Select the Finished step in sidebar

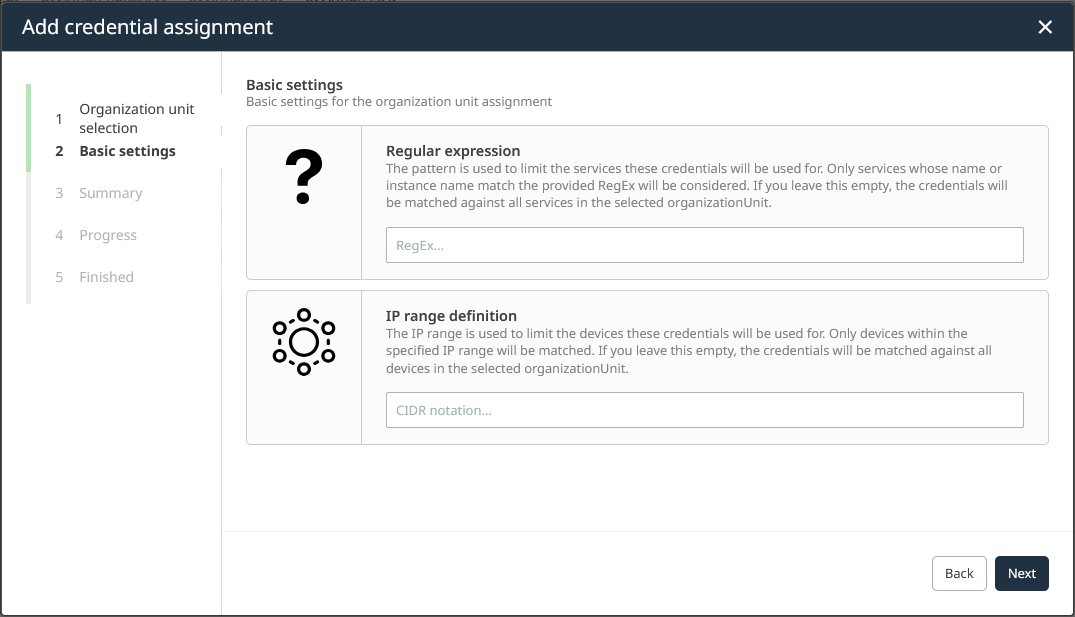(x=106, y=277)
